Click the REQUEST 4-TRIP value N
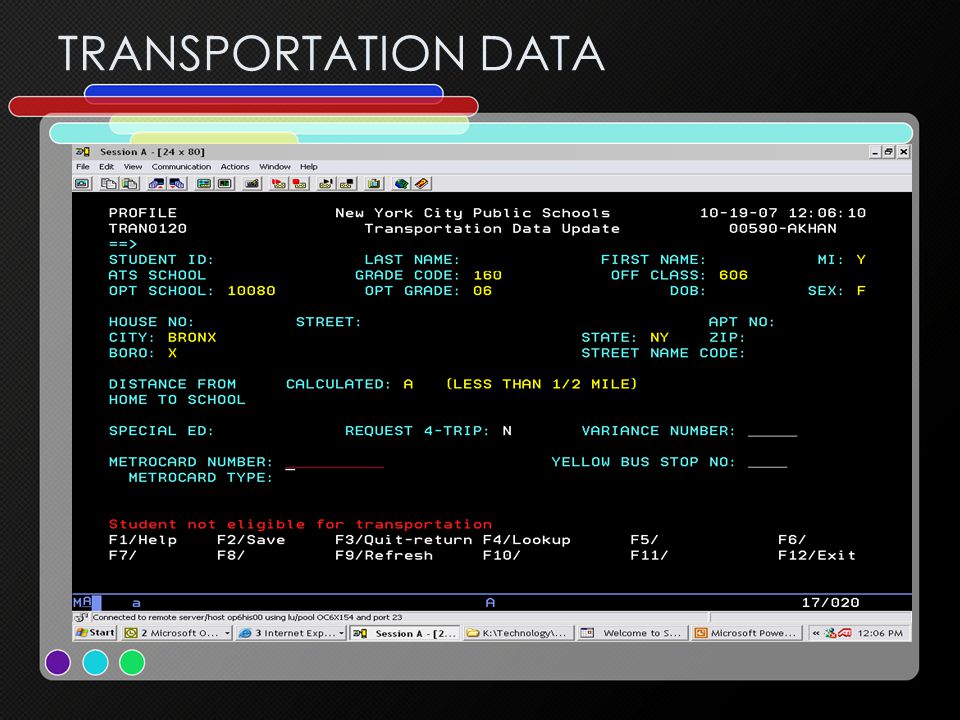Image resolution: width=960 pixels, height=720 pixels. (507, 431)
